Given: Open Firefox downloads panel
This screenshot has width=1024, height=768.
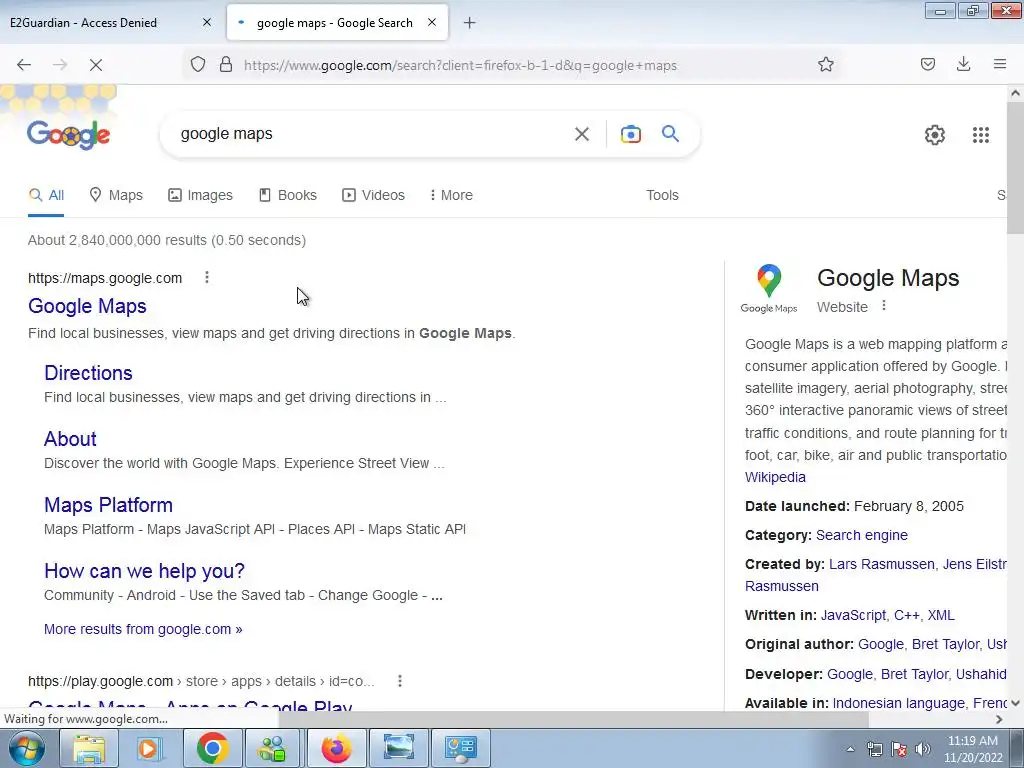Looking at the screenshot, I should coord(963,64).
